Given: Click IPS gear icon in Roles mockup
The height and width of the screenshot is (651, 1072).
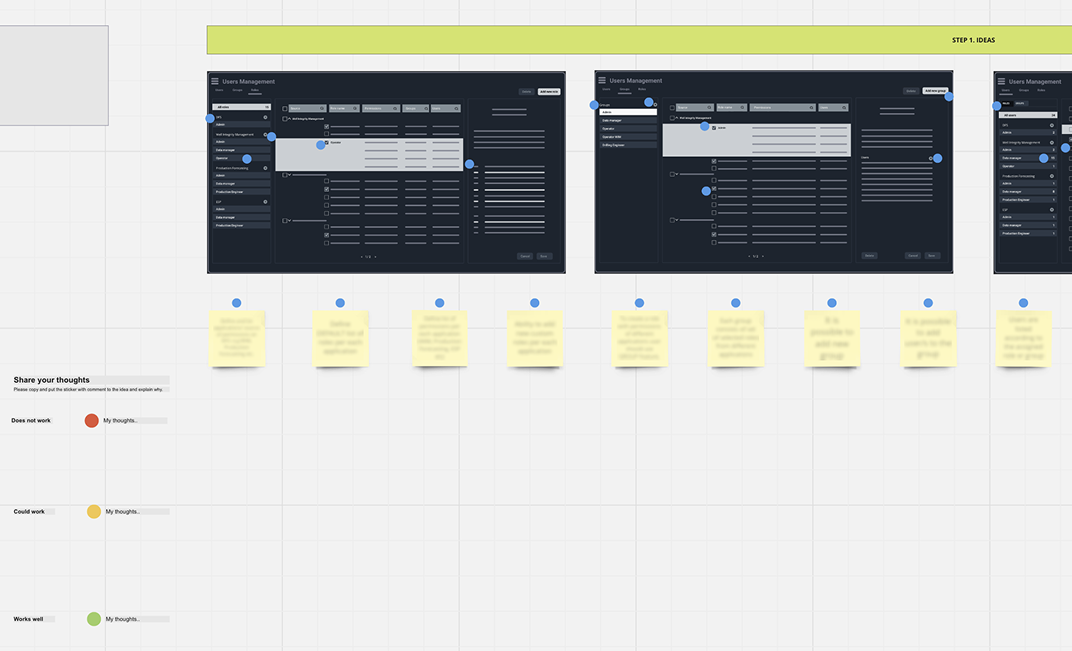Looking at the screenshot, I should point(265,117).
